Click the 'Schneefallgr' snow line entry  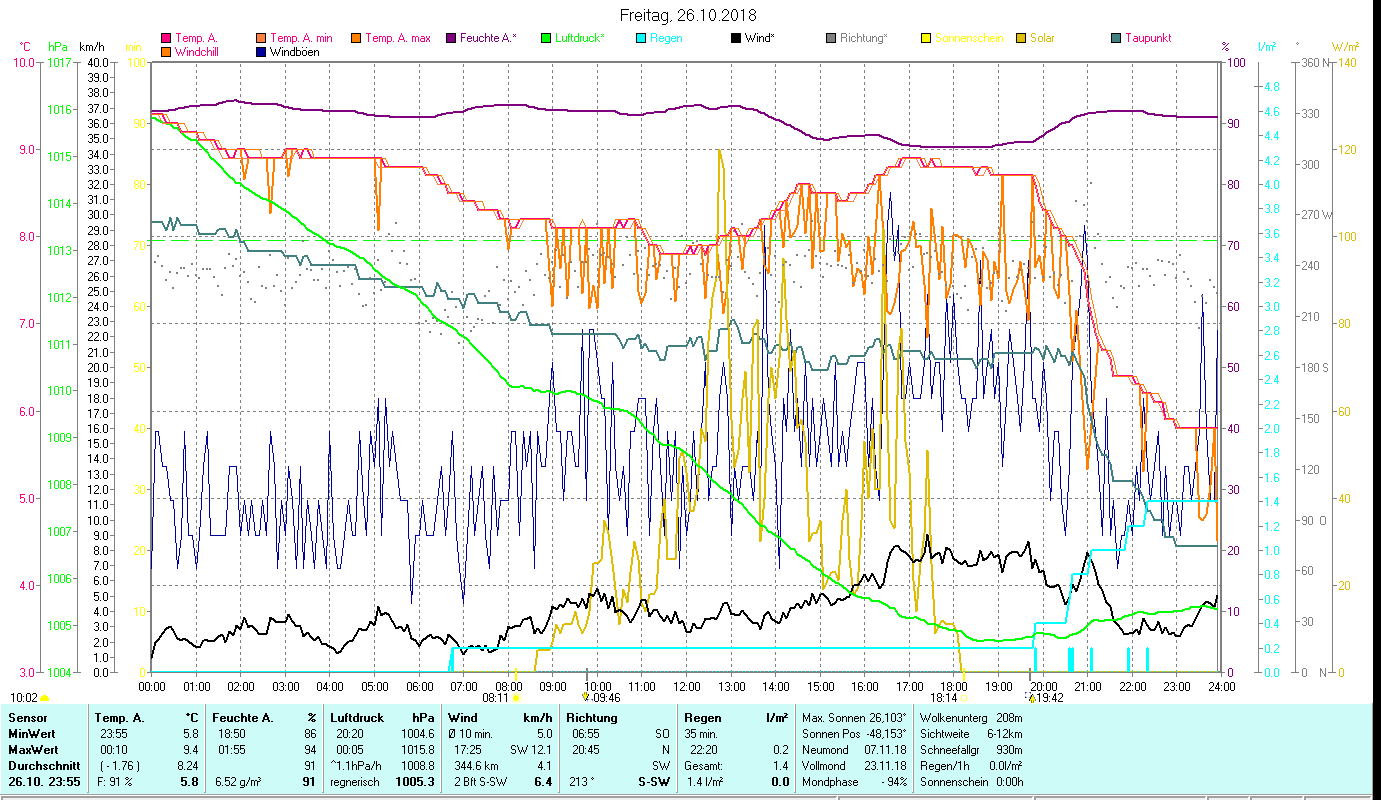[971, 749]
